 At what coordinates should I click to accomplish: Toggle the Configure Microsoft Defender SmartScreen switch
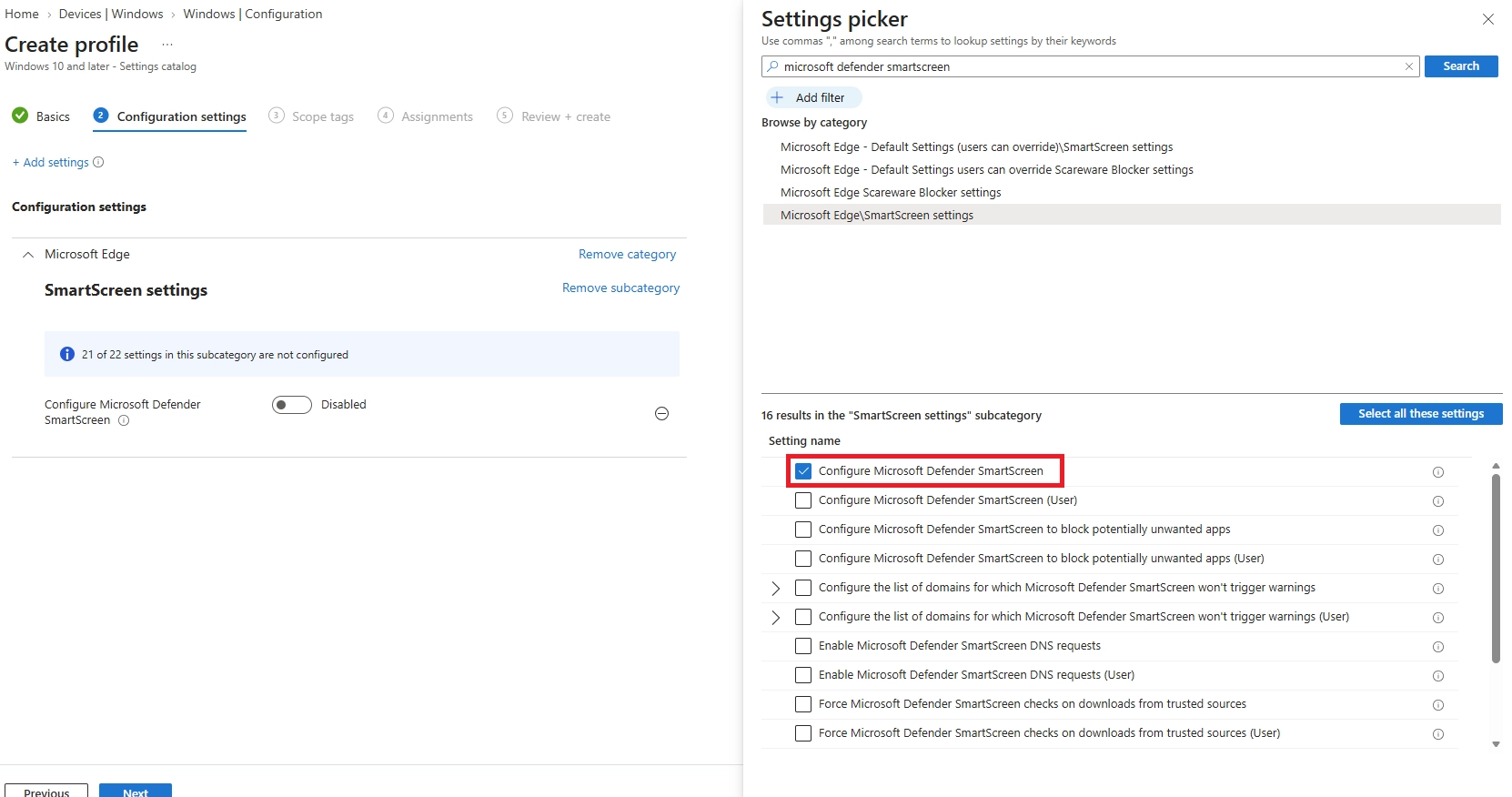(x=292, y=405)
